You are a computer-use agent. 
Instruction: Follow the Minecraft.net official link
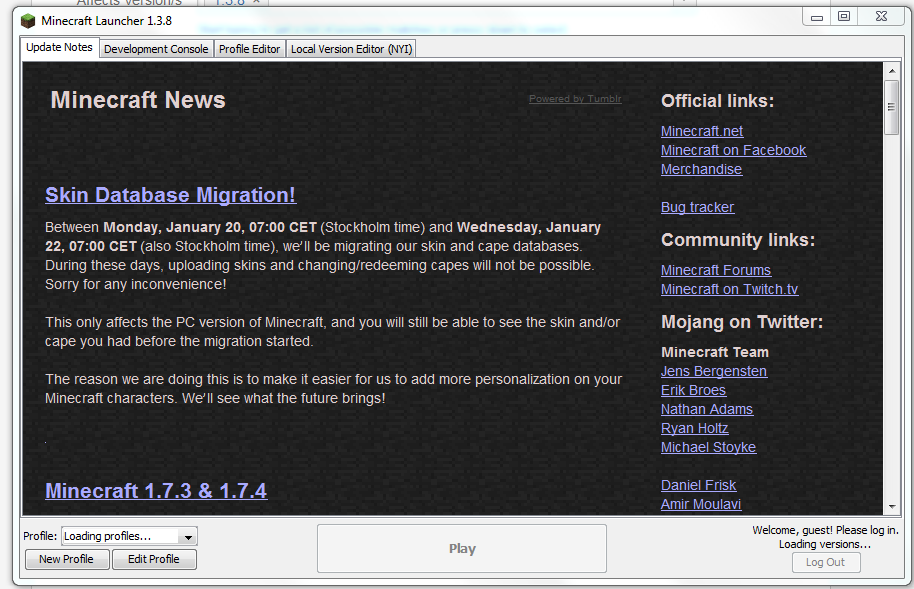coord(702,131)
